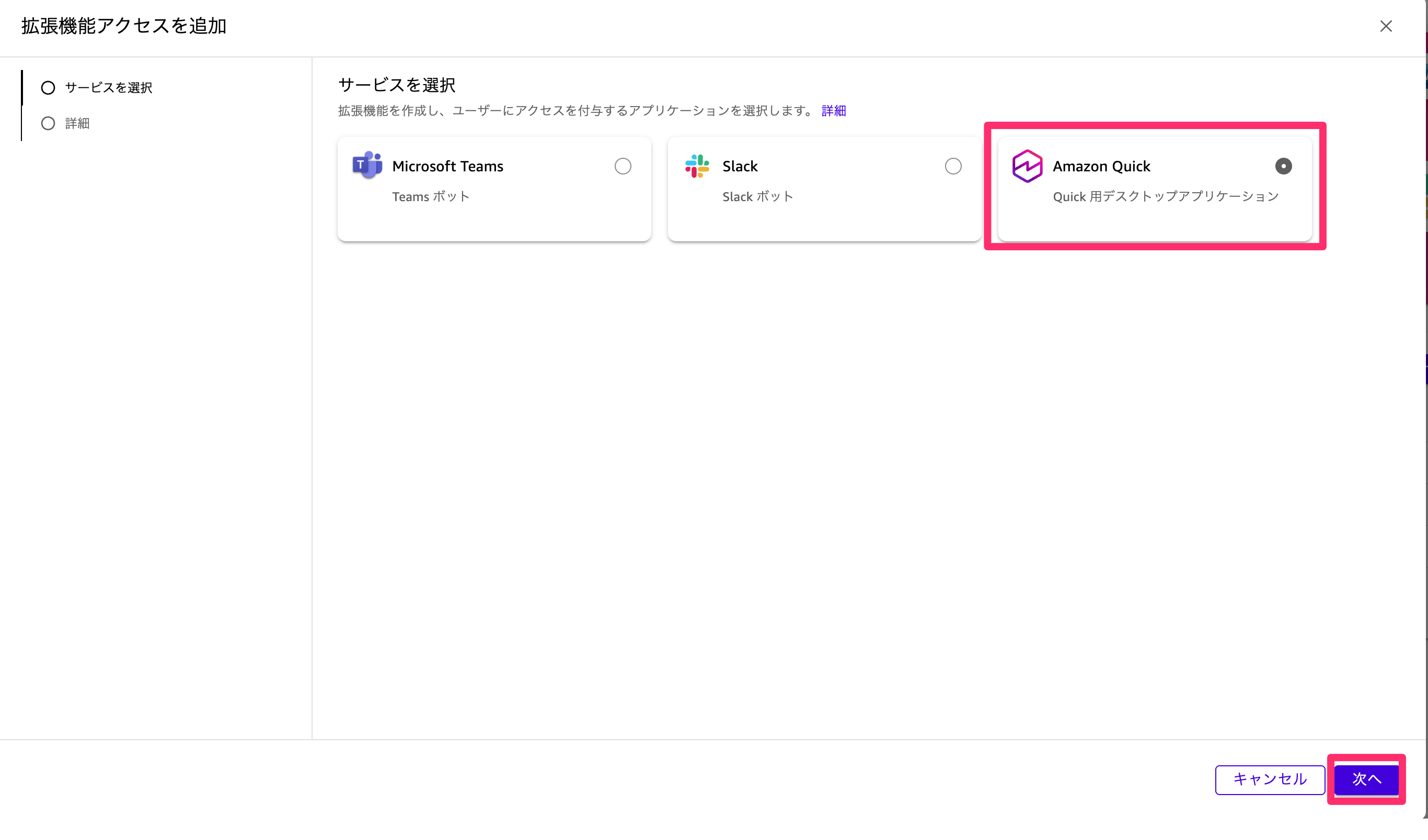
Task: Close the 拡張機能アクセスを追加 dialog
Action: 1386,26
